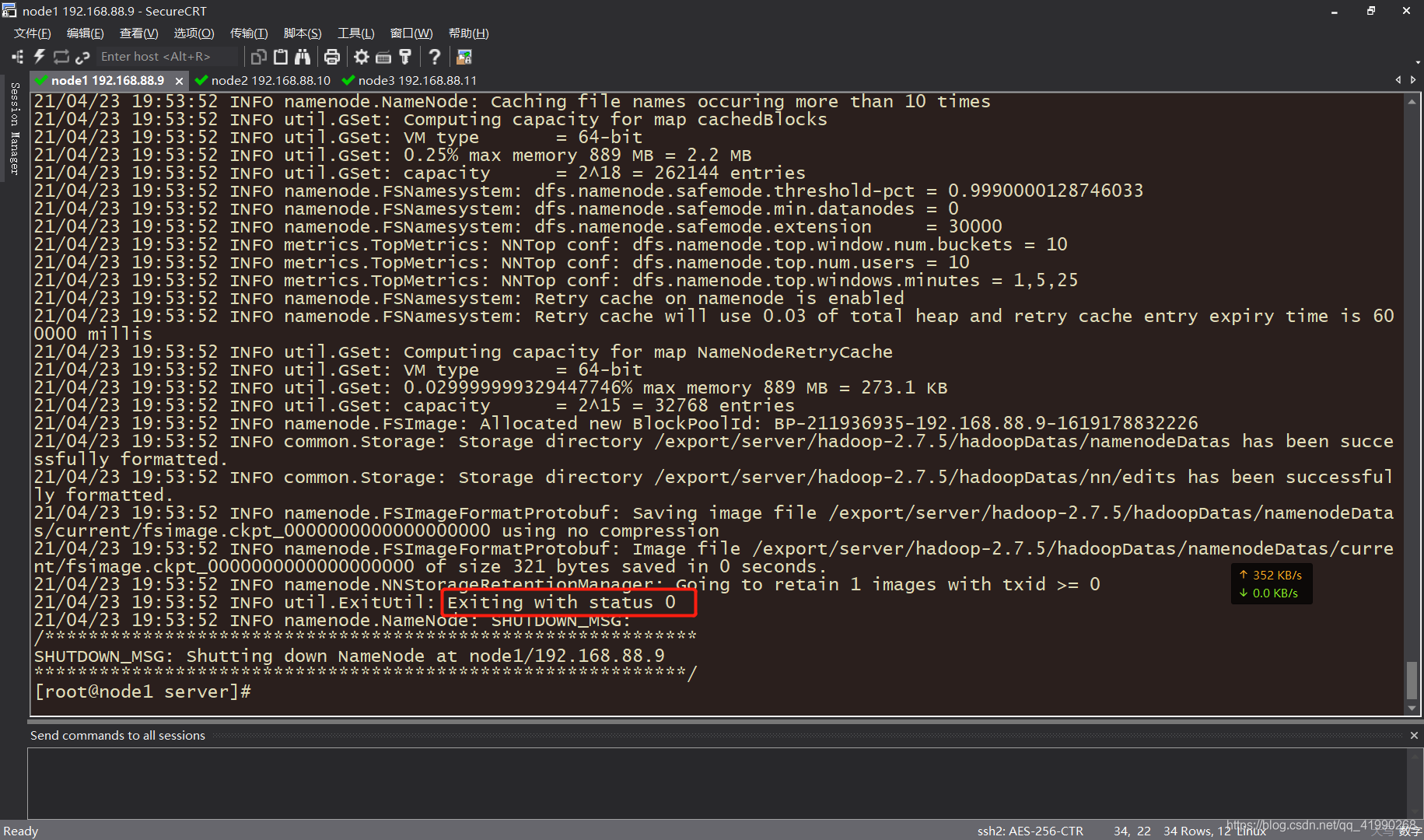The image size is (1424, 840).
Task: Click the Print icon
Action: (x=332, y=57)
